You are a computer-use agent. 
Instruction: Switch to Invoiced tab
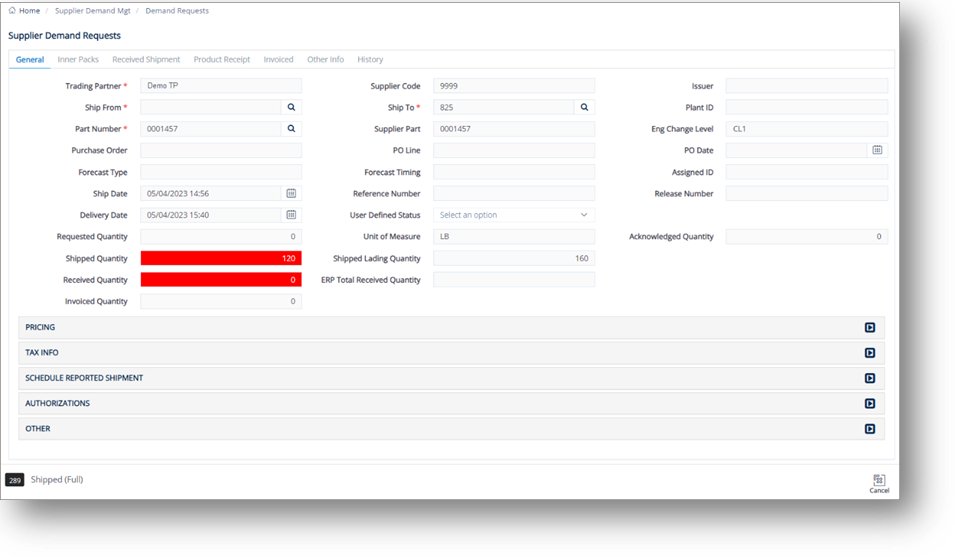pos(278,60)
